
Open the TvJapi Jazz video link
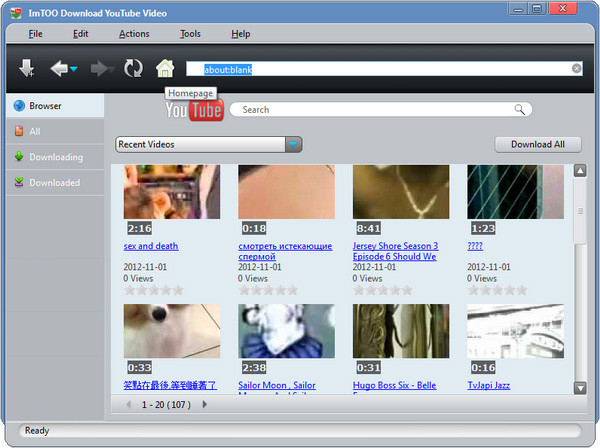[x=488, y=385]
